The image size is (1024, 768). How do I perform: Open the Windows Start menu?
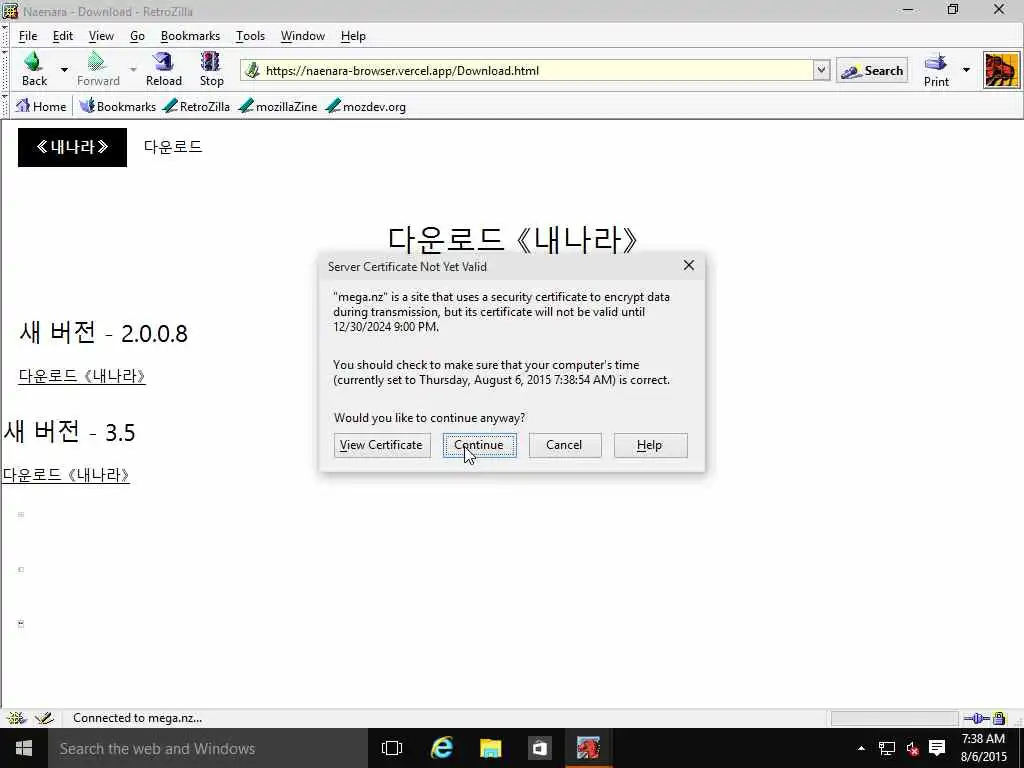24,748
